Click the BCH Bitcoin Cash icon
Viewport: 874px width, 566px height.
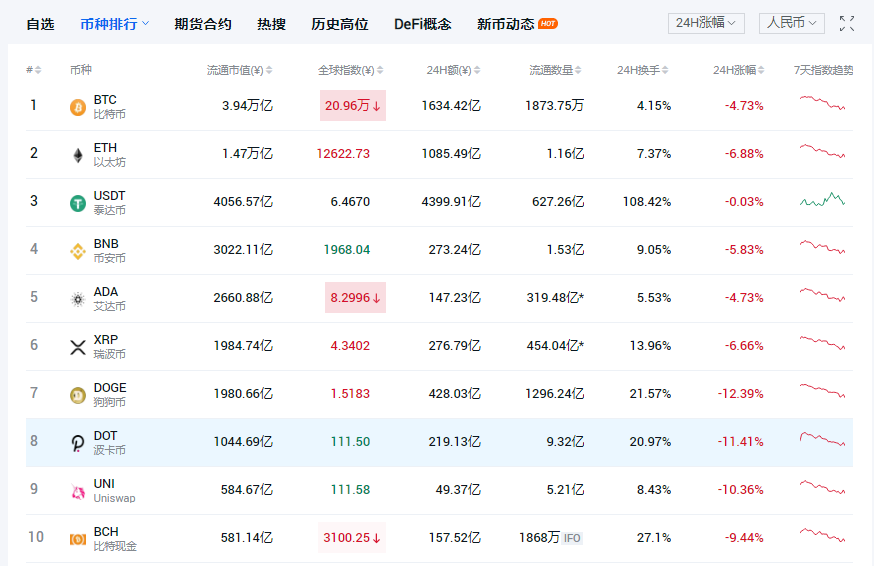point(77,539)
